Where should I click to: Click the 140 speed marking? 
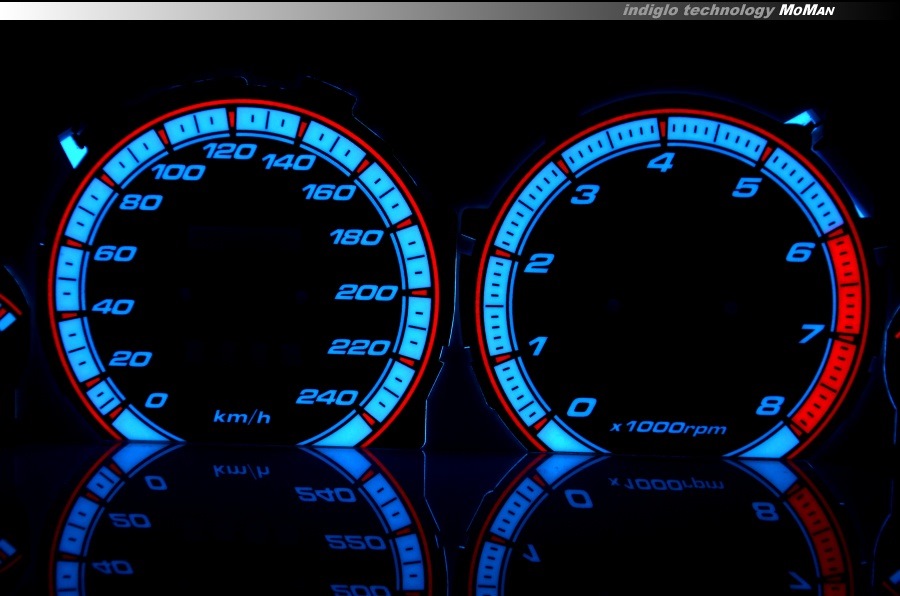click(x=289, y=162)
